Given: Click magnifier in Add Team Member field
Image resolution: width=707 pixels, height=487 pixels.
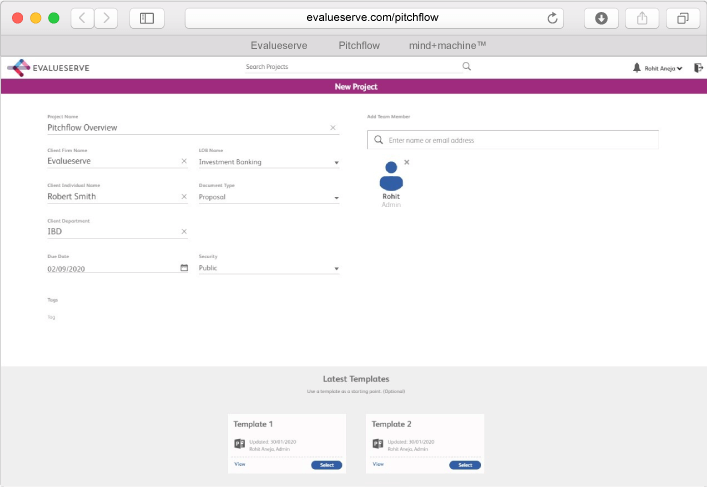Looking at the screenshot, I should click(x=378, y=140).
